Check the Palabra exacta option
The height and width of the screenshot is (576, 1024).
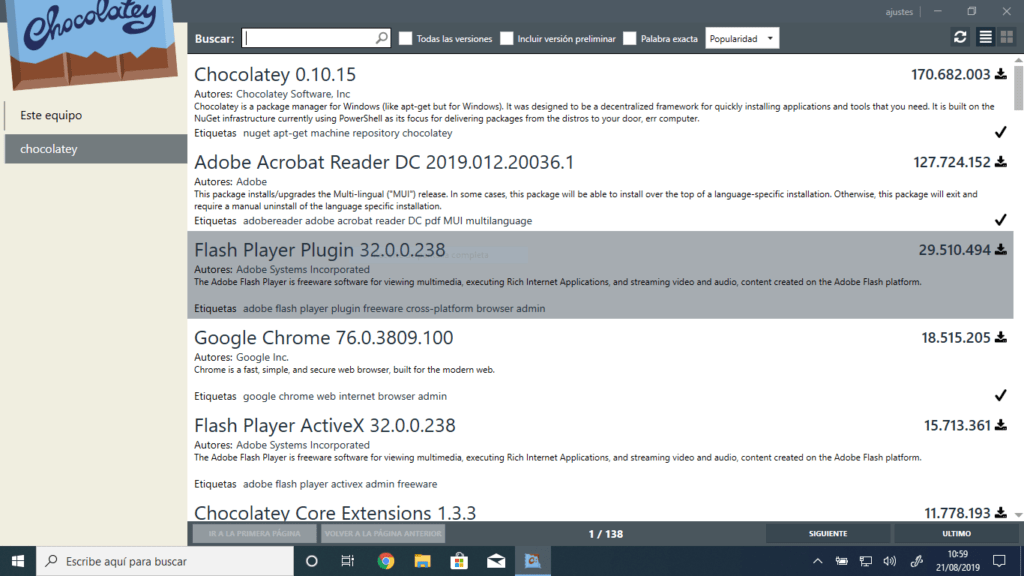pyautogui.click(x=630, y=39)
